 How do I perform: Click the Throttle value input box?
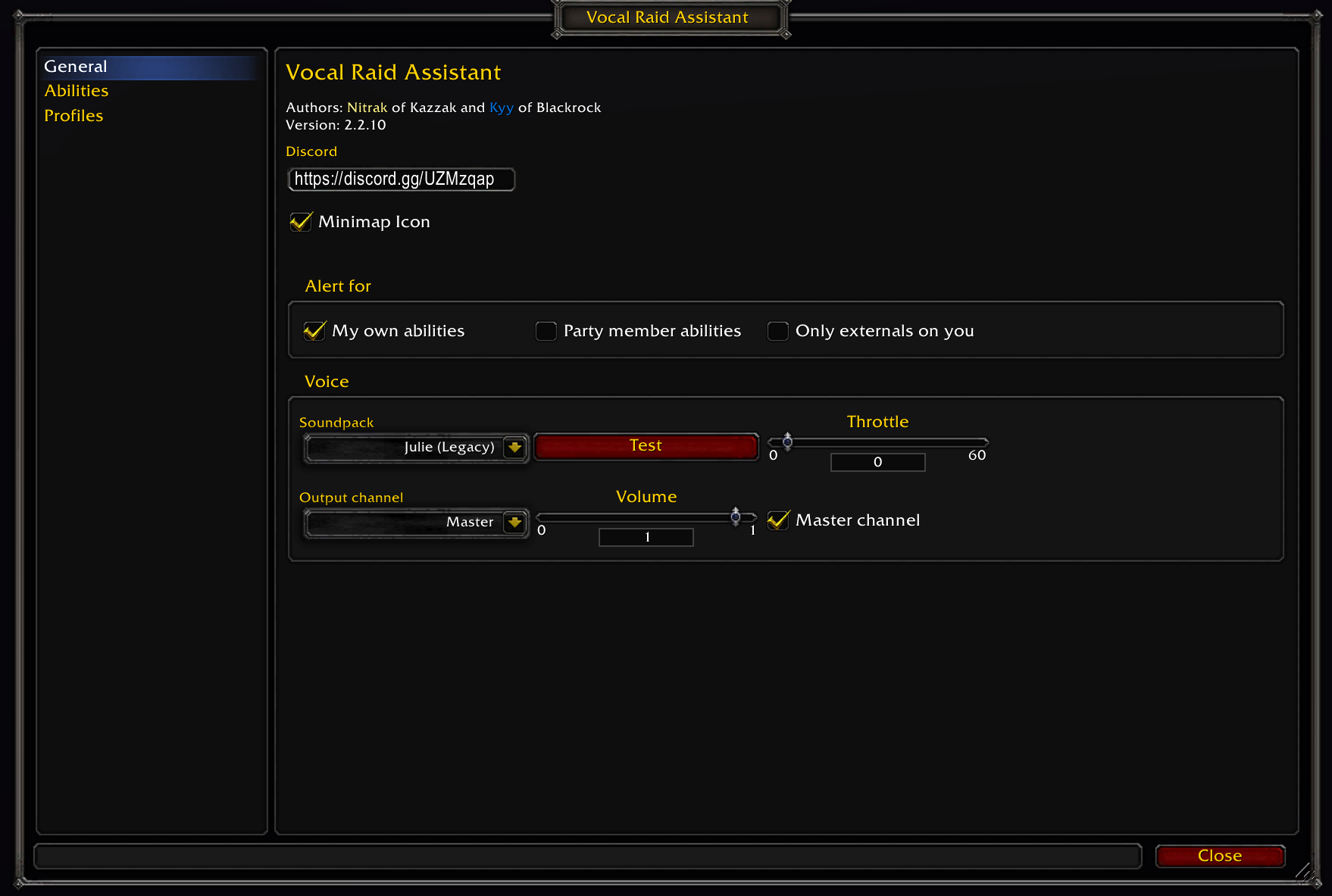tap(877, 462)
